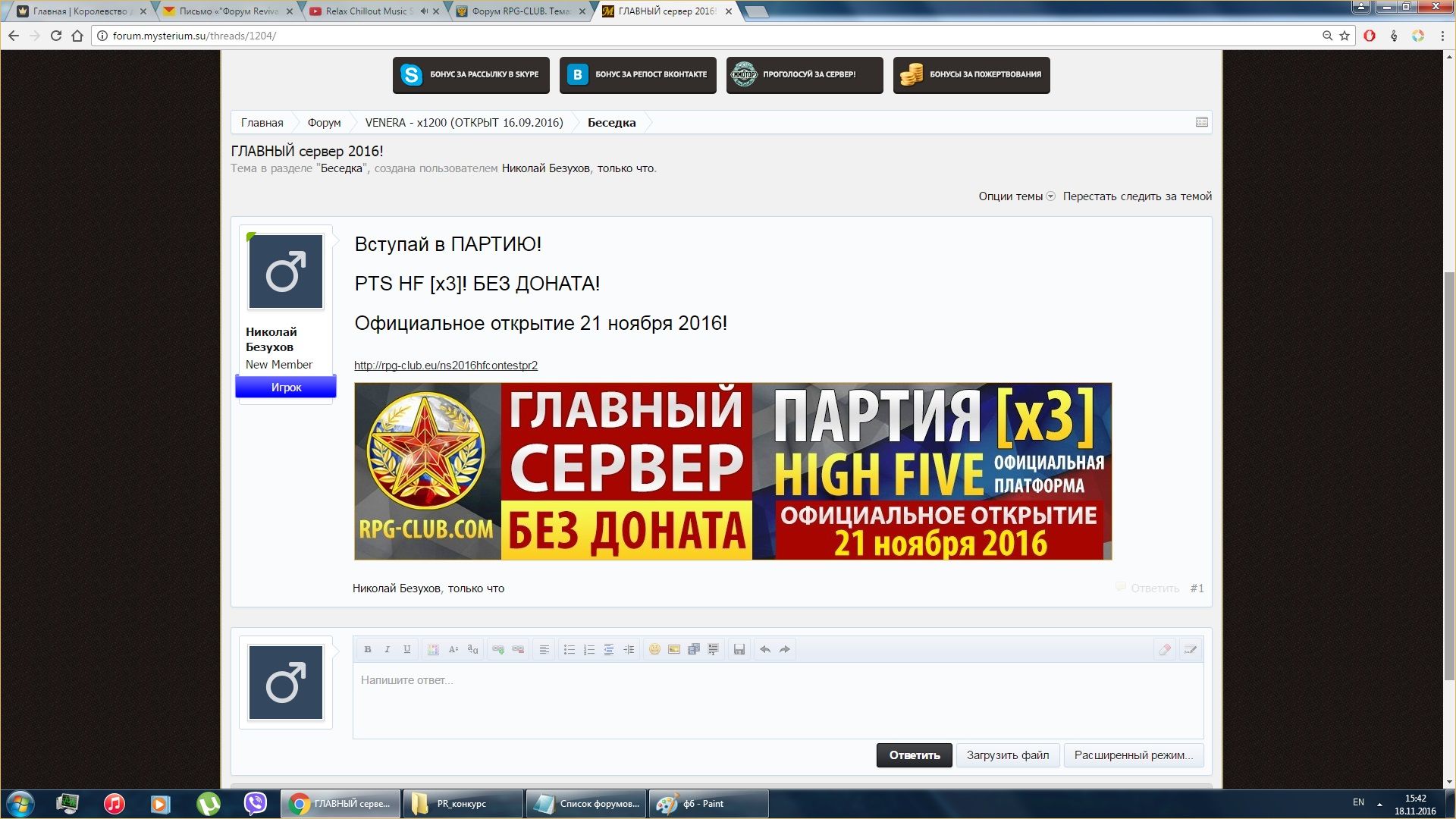Click the insert media icon
This screenshot has width=1456, height=819.
694,649
